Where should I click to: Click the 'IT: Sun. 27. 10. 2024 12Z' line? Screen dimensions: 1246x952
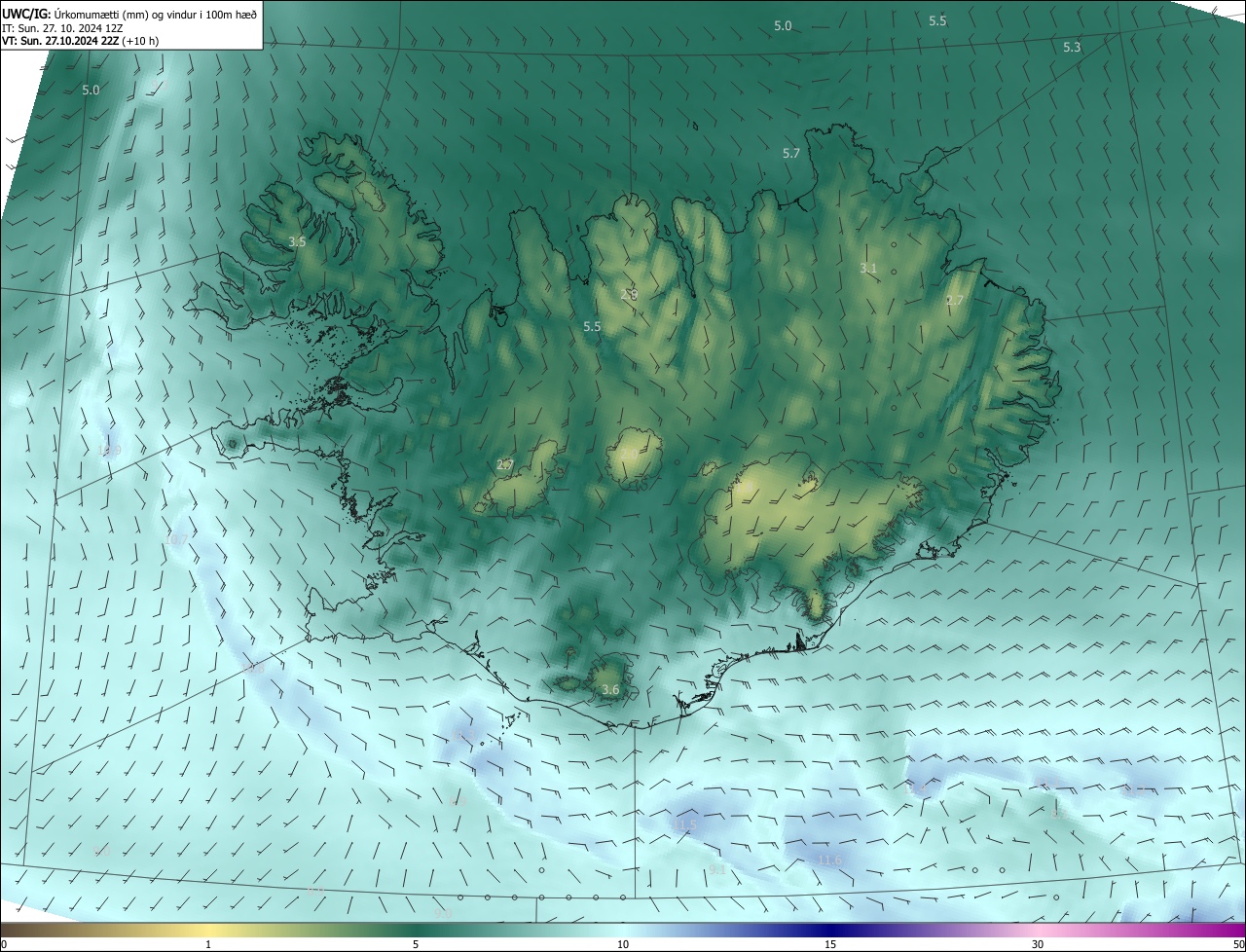(64, 27)
